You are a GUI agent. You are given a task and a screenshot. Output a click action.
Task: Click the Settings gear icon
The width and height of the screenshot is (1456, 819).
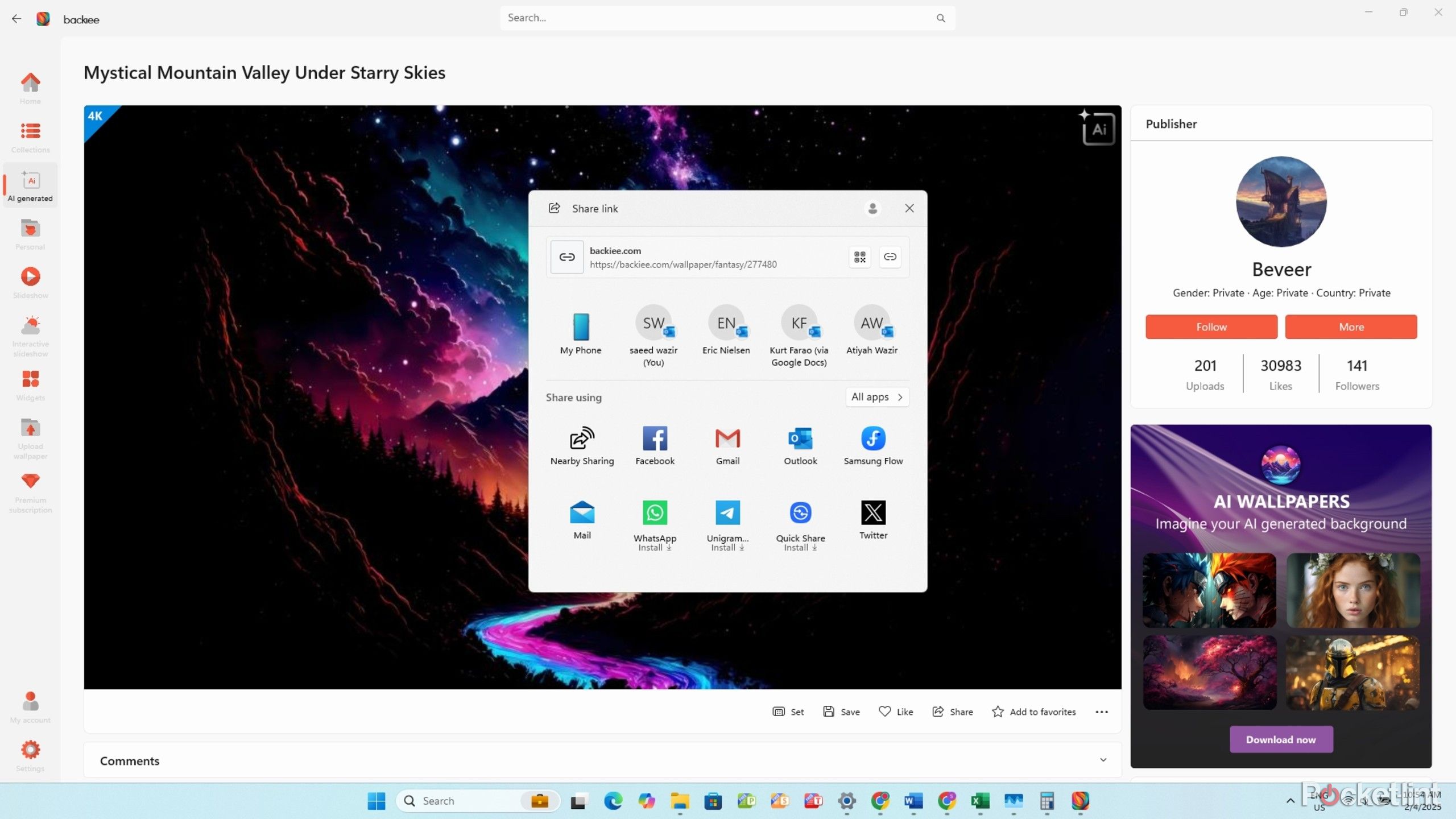pyautogui.click(x=30, y=749)
